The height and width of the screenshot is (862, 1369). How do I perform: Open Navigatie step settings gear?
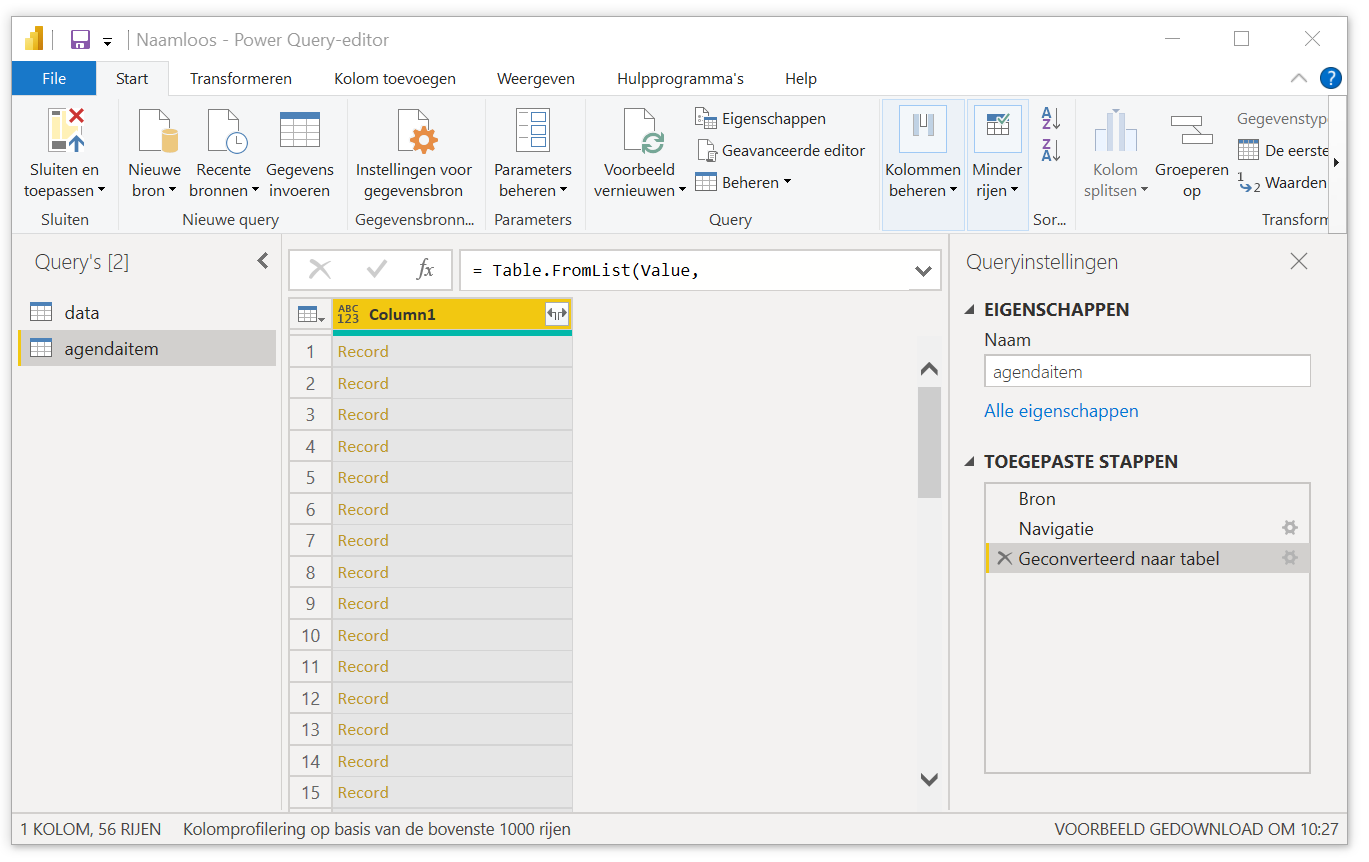(x=1290, y=528)
